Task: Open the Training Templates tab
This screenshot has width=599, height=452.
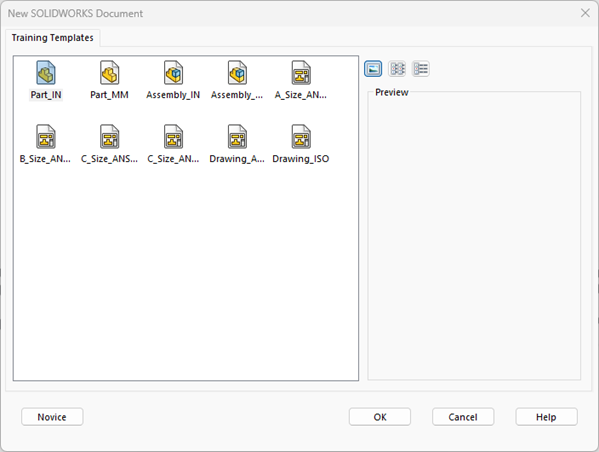Action: coord(53,38)
